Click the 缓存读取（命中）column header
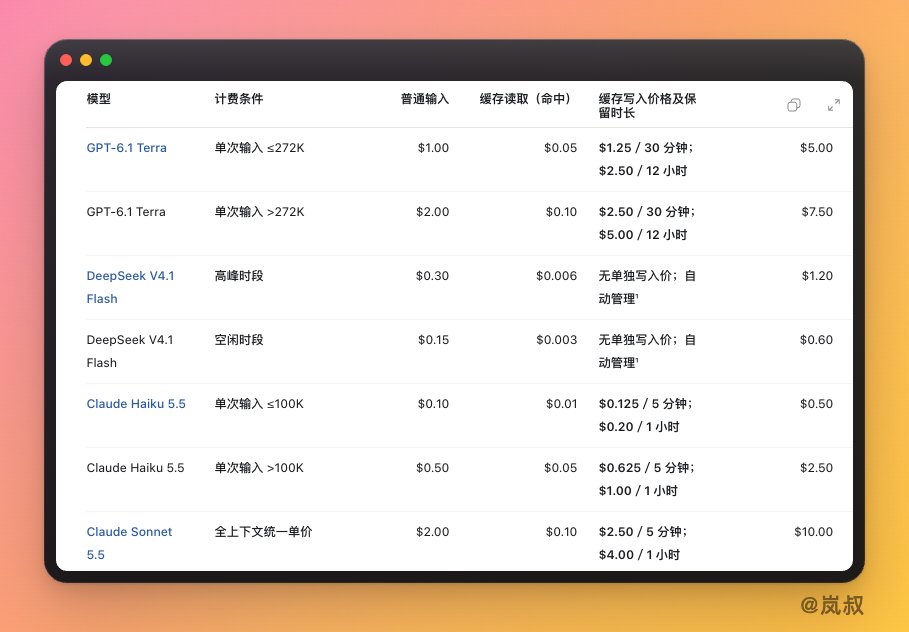 click(528, 99)
